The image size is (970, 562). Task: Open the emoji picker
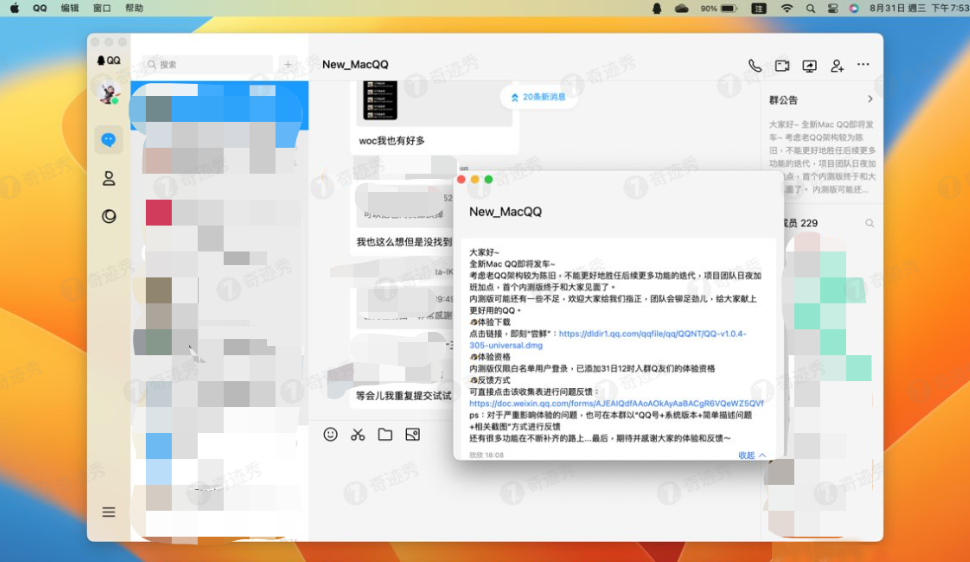pyautogui.click(x=330, y=434)
